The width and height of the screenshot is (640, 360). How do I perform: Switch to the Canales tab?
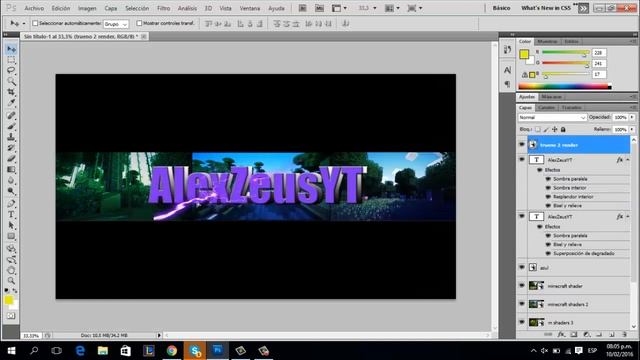point(546,108)
